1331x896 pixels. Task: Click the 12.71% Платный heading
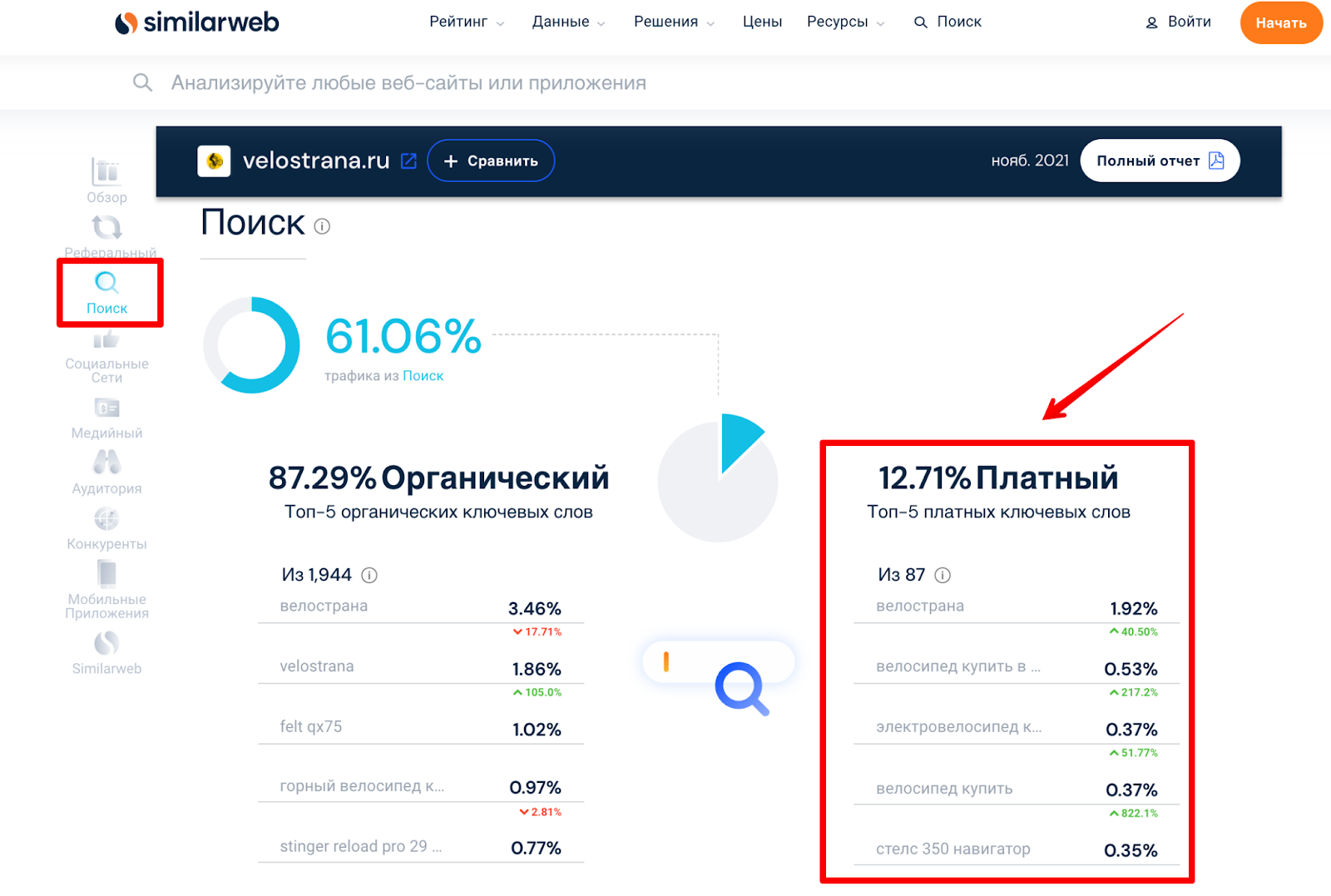(998, 478)
